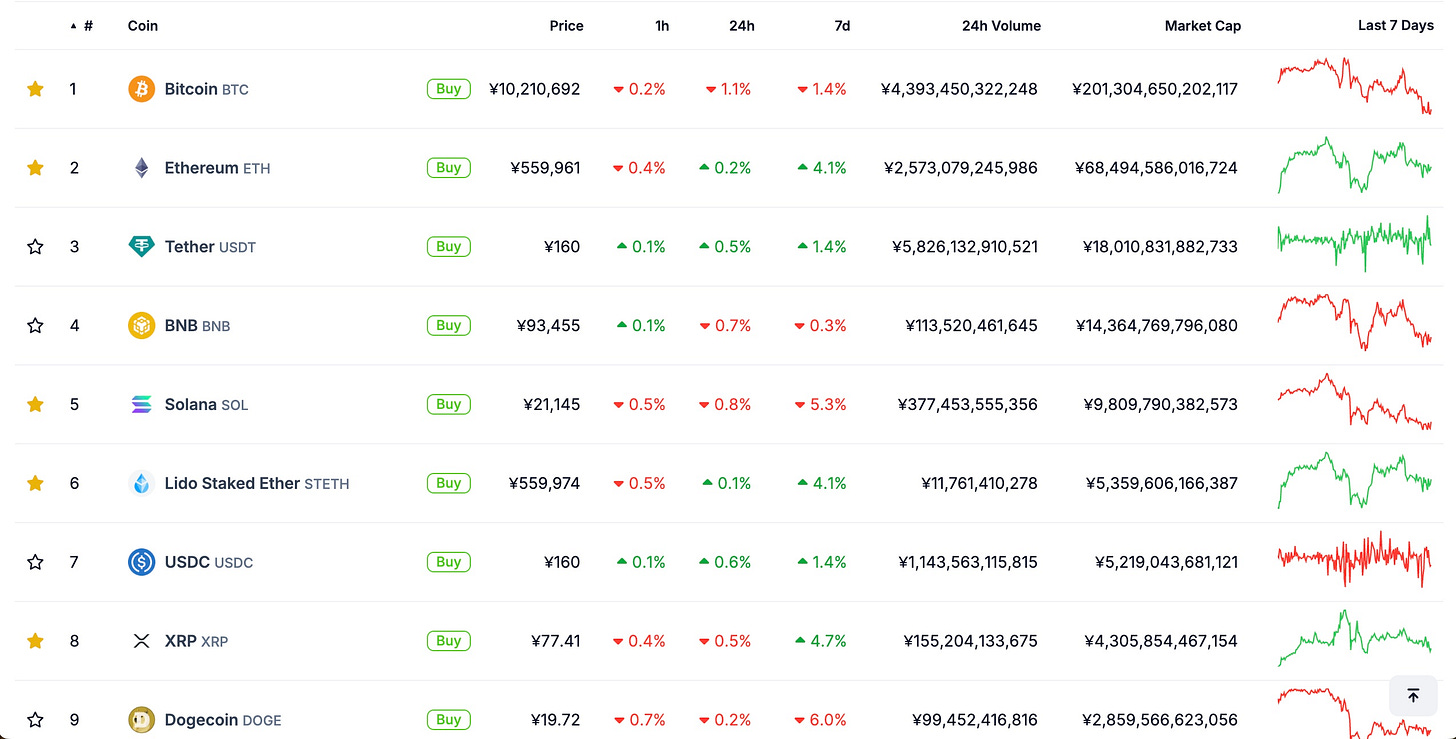This screenshot has width=1456, height=739.
Task: Click the Solana logo icon
Action: [x=141, y=404]
